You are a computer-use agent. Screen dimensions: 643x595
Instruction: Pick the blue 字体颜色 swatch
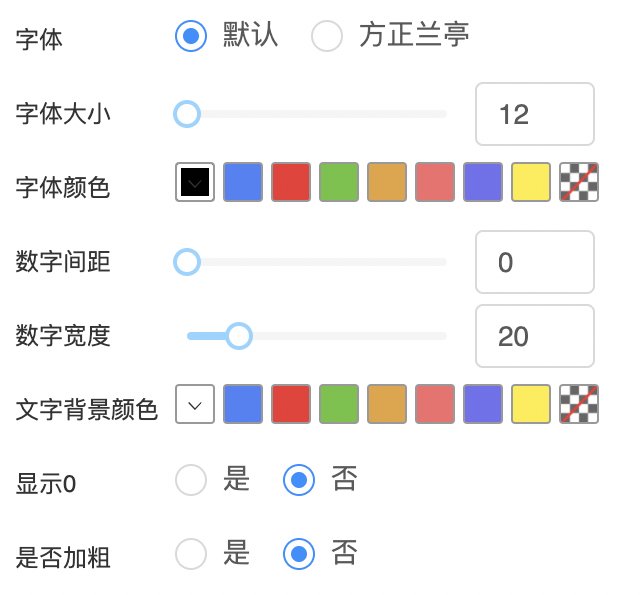[243, 182]
